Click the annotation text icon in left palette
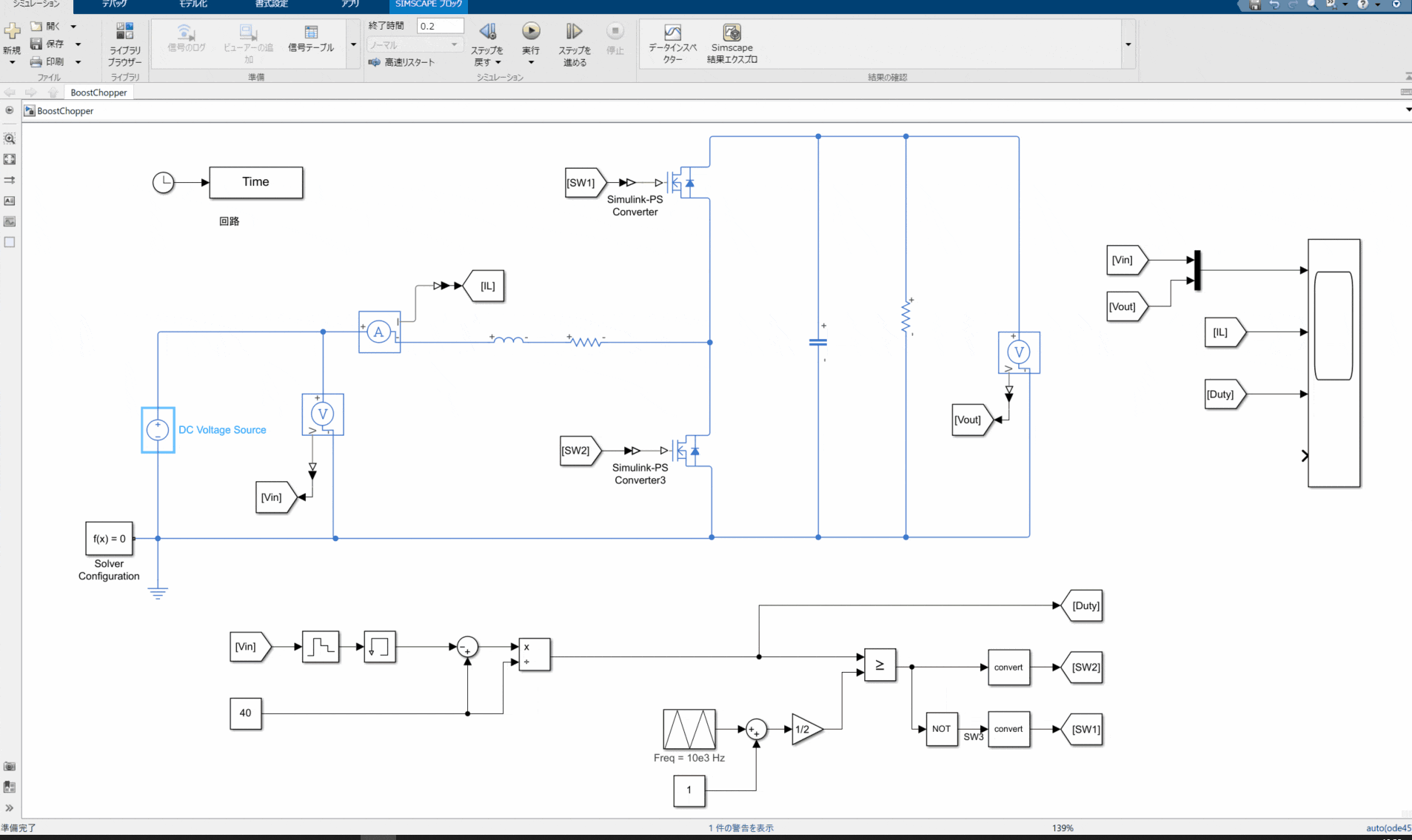This screenshot has height=840, width=1412. pos(10,201)
